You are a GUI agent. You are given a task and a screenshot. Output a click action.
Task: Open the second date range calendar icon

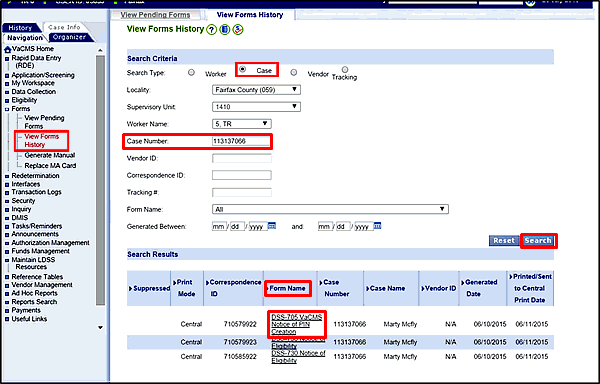click(377, 226)
